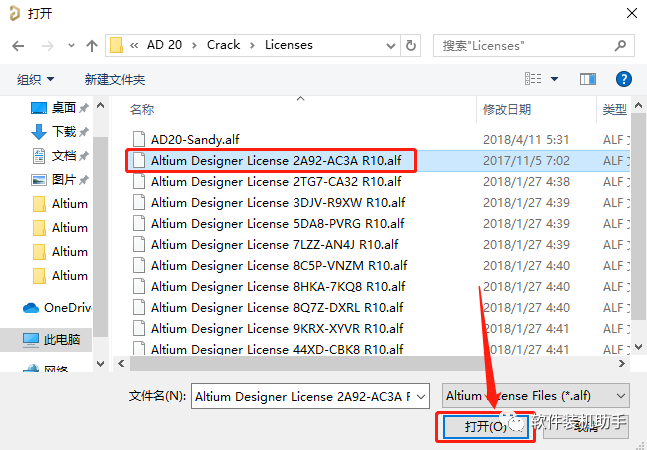
Task: Refresh the Licenses folder view
Action: tap(411, 45)
